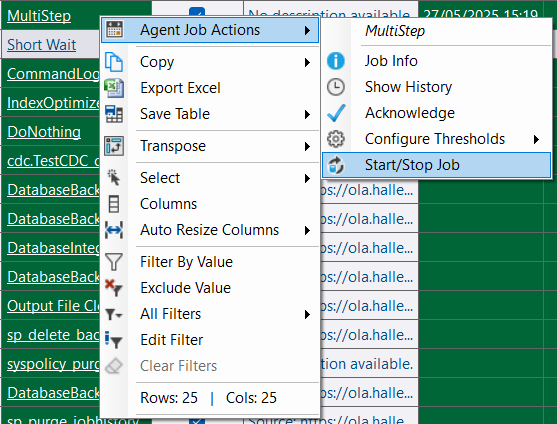Click the MultiStep submenu header text
Viewport: 557px width, 424px height.
pos(395,31)
